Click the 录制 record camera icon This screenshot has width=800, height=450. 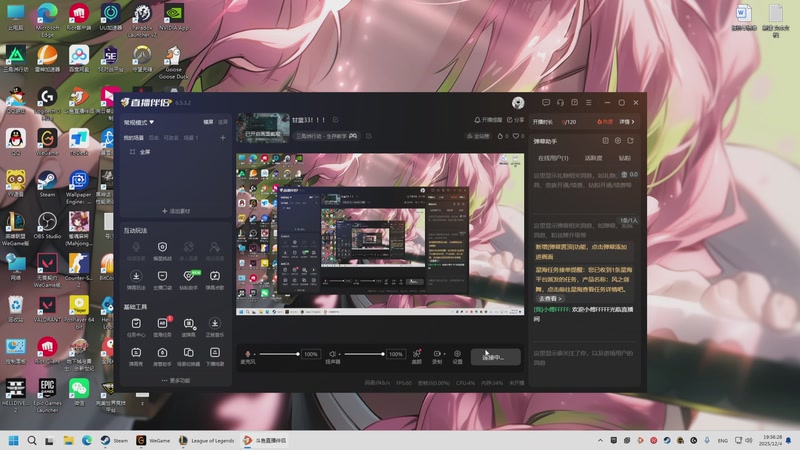(x=437, y=354)
